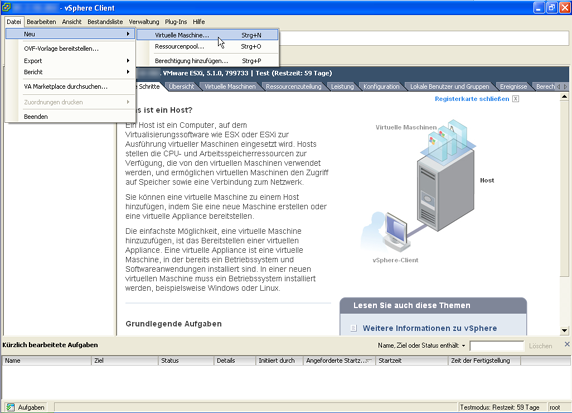572x413 pixels.
Task: Open the Datei menu
Action: (x=14, y=22)
